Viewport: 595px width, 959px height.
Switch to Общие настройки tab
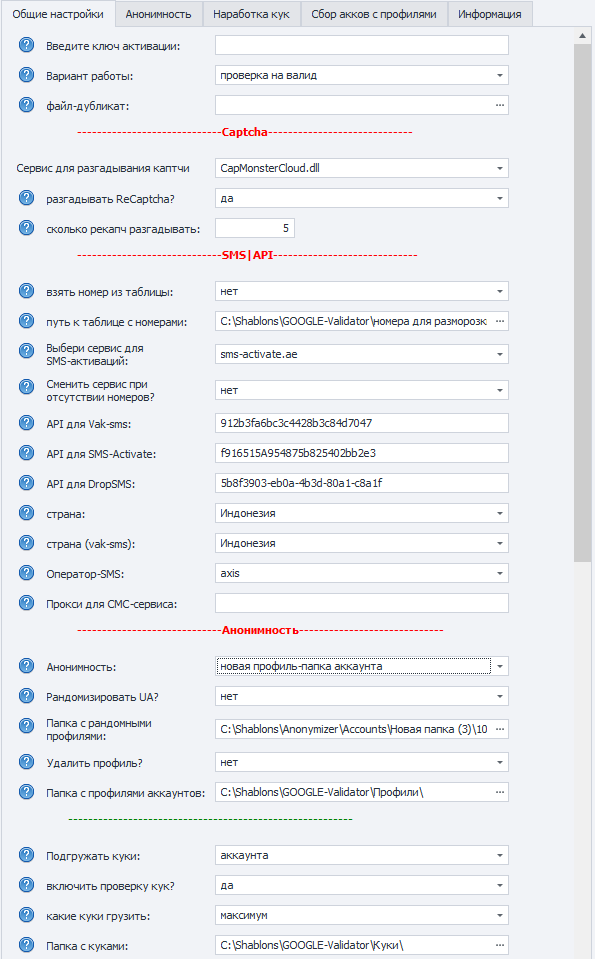click(58, 13)
